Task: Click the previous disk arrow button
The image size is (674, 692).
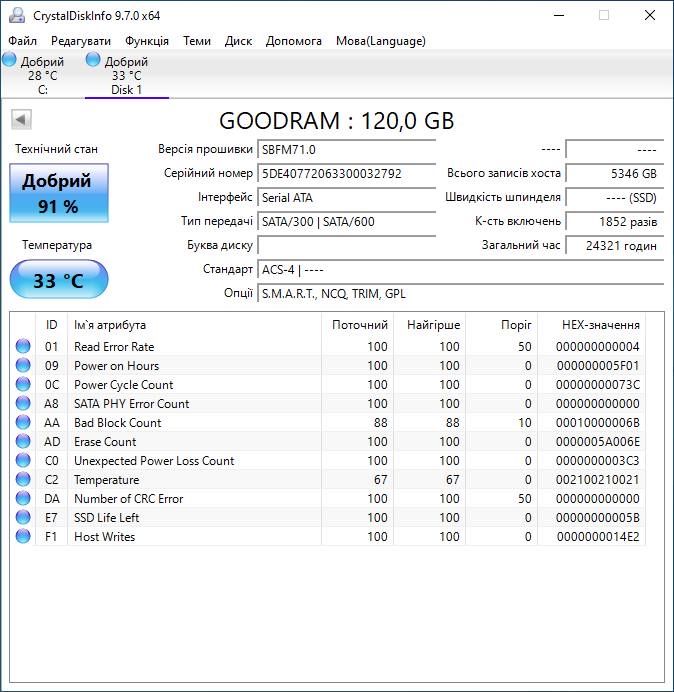Action: tap(21, 119)
